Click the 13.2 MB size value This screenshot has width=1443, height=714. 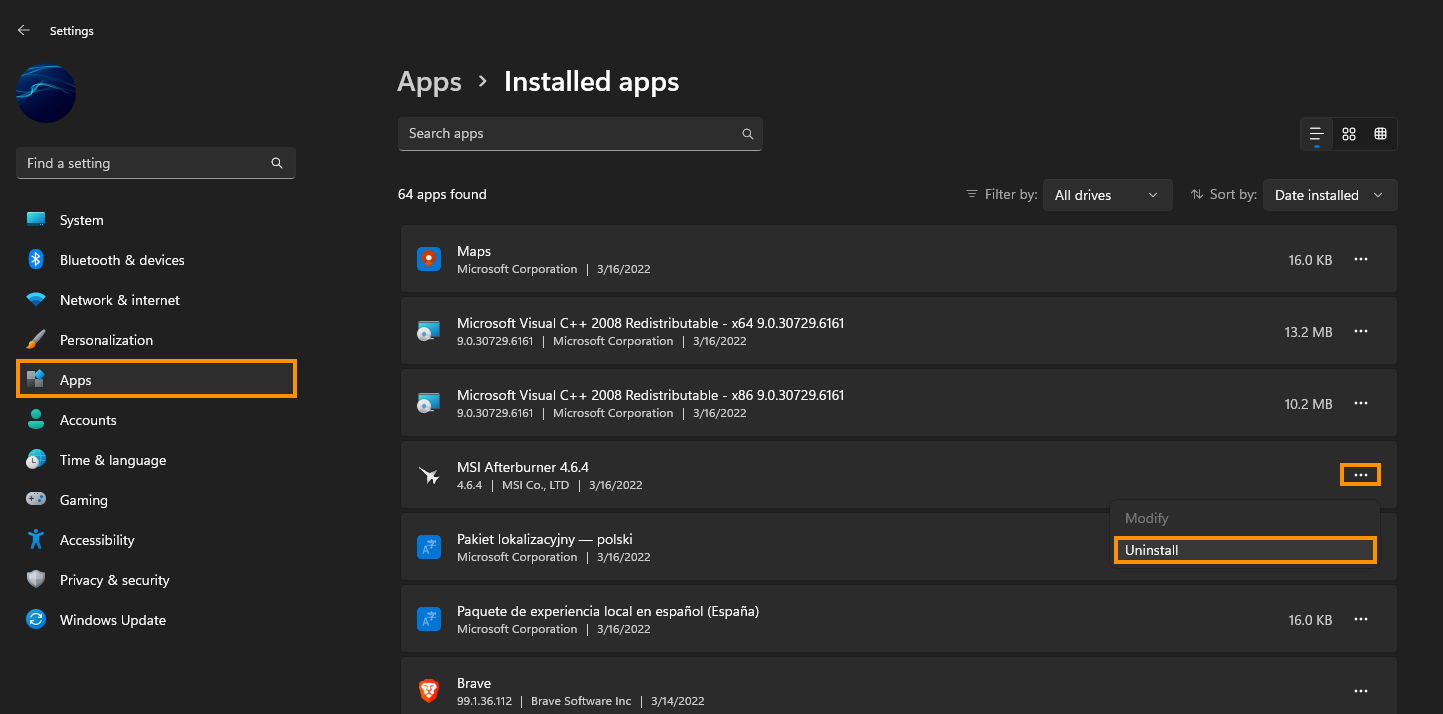[x=1308, y=332]
